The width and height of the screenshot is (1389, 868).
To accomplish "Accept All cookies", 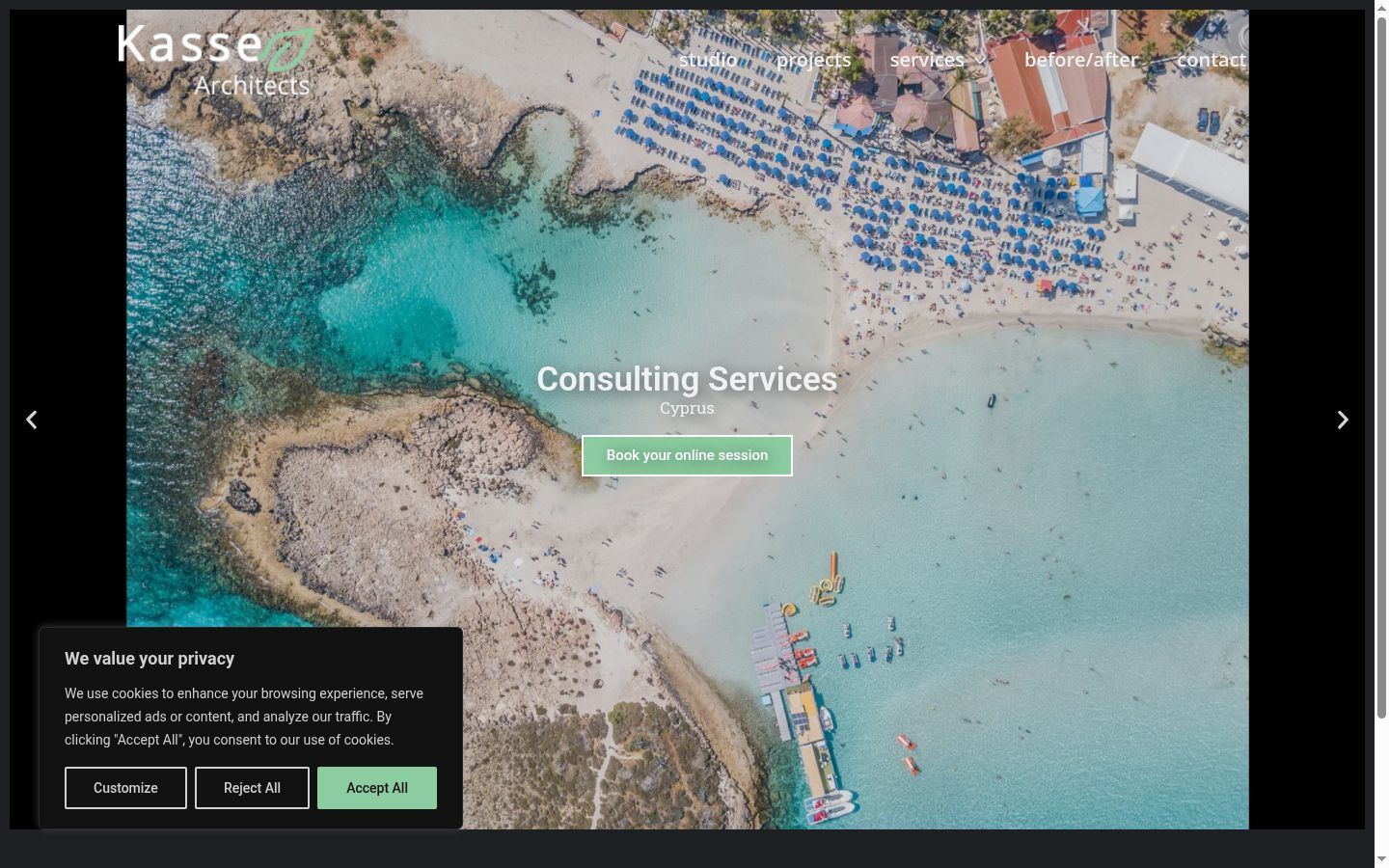I will click(377, 788).
